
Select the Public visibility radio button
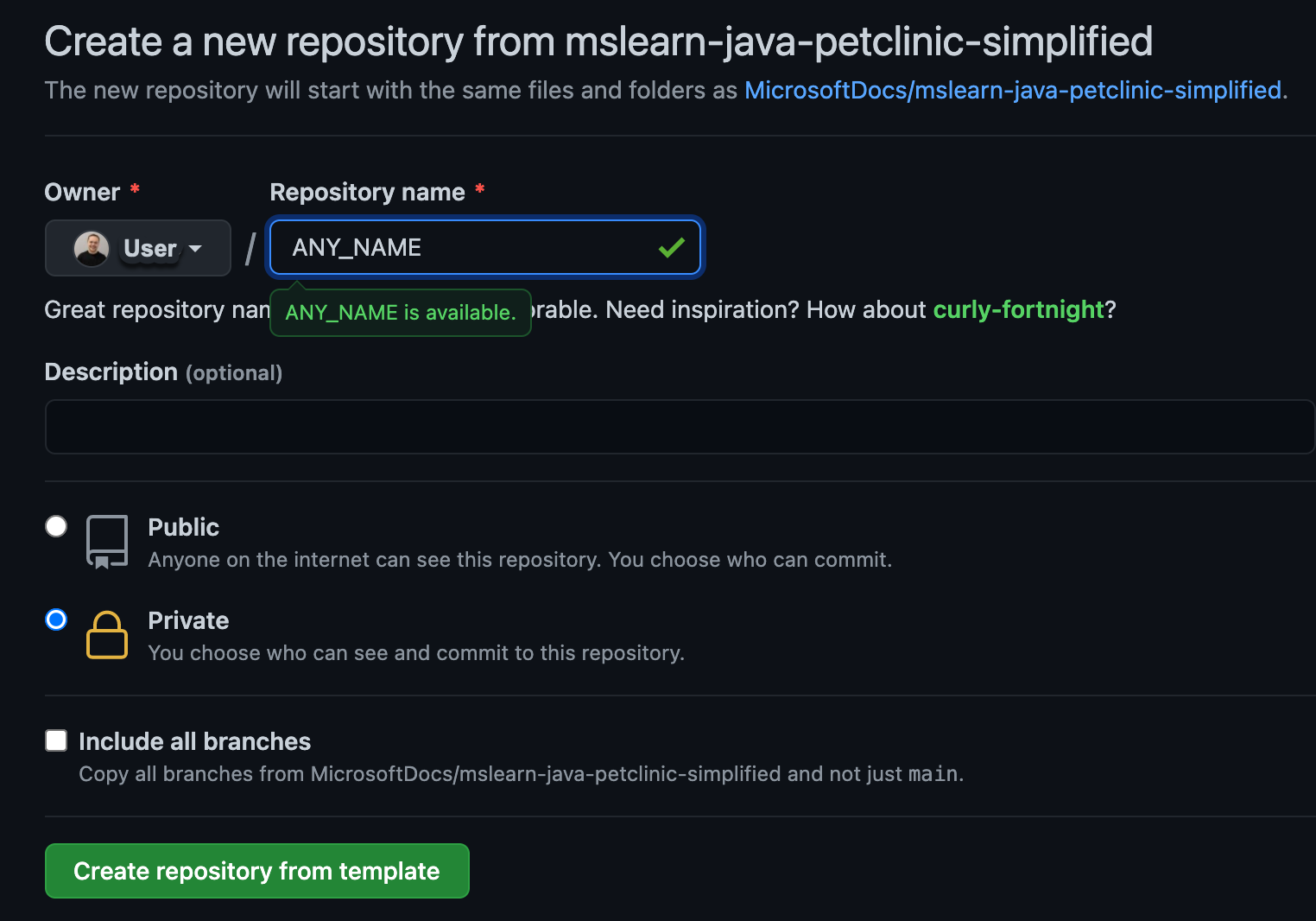pyautogui.click(x=55, y=525)
